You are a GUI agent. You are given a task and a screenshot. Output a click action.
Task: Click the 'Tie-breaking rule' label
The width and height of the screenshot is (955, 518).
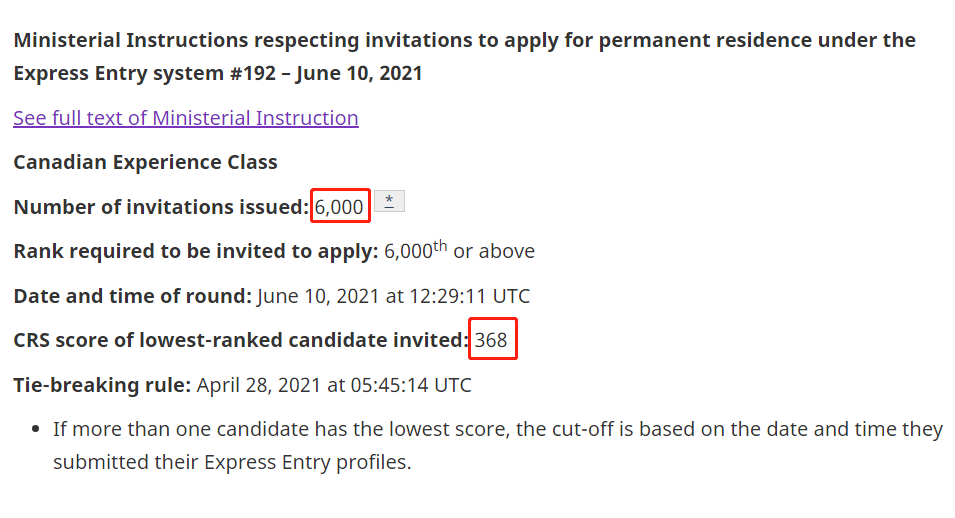click(102, 385)
